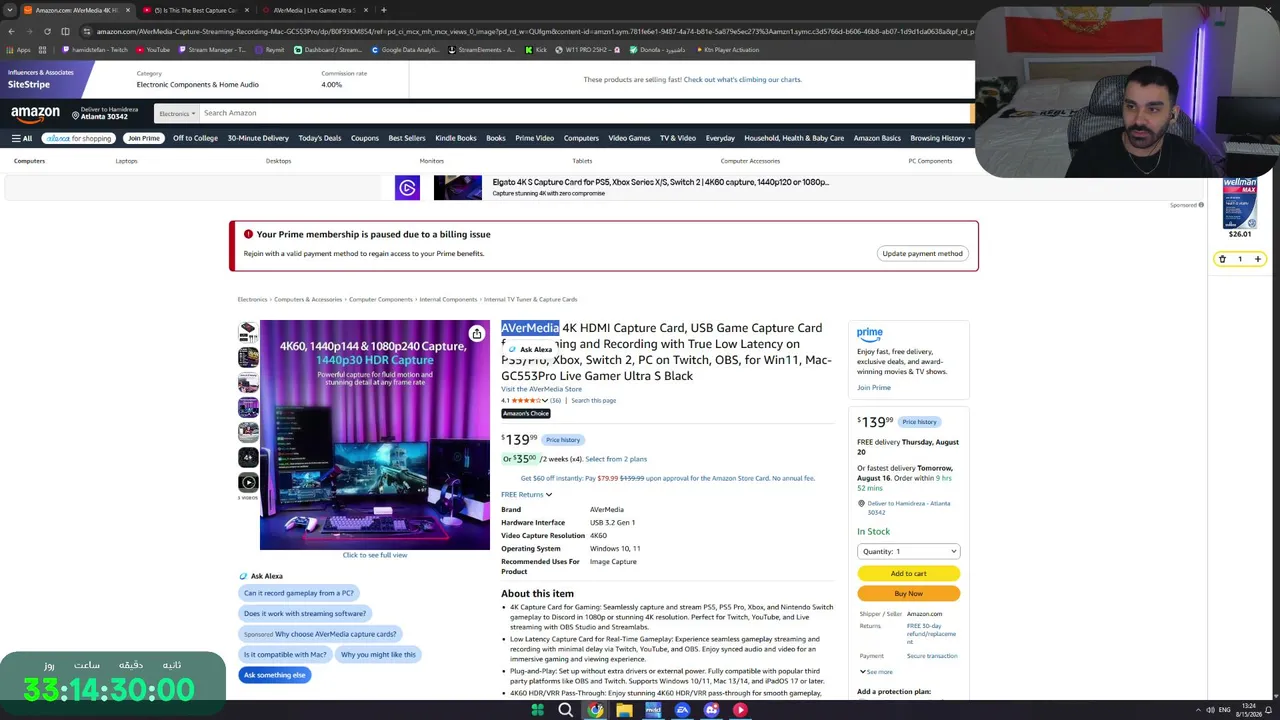Open the Kick bookmark
Viewport: 1280px width, 720px height.
coord(536,50)
